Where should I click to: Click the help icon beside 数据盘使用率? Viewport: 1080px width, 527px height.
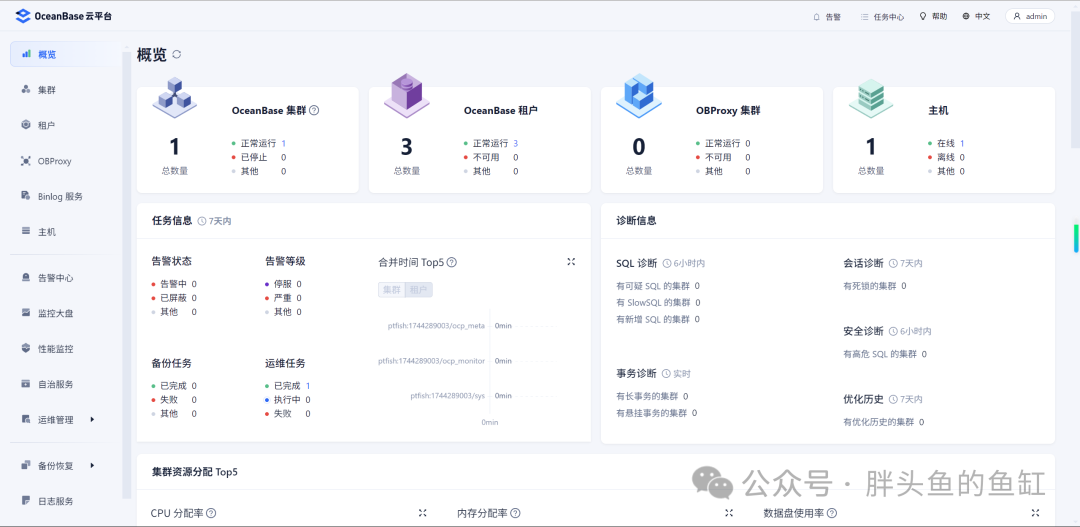coord(832,513)
